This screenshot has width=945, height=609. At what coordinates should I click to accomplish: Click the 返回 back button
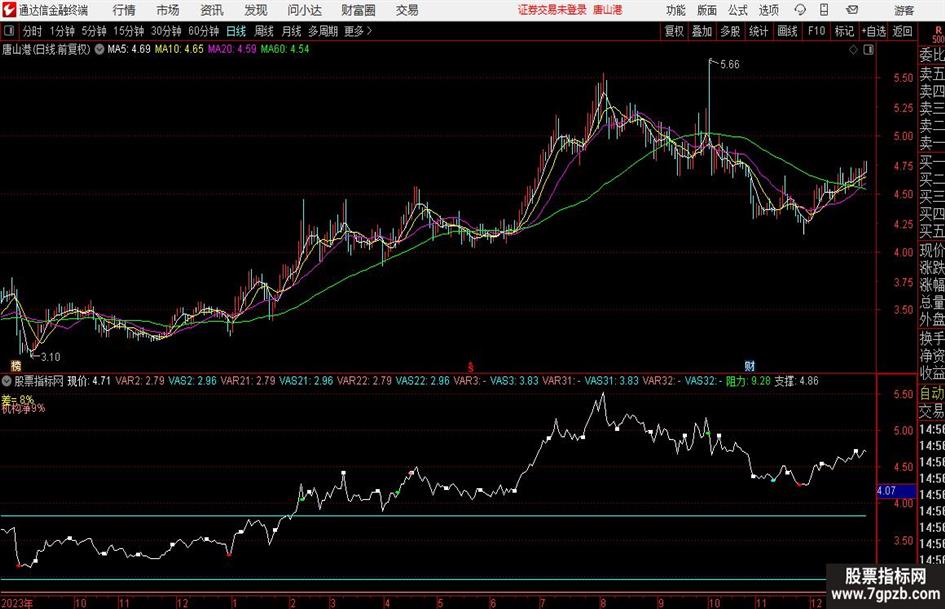(902, 31)
